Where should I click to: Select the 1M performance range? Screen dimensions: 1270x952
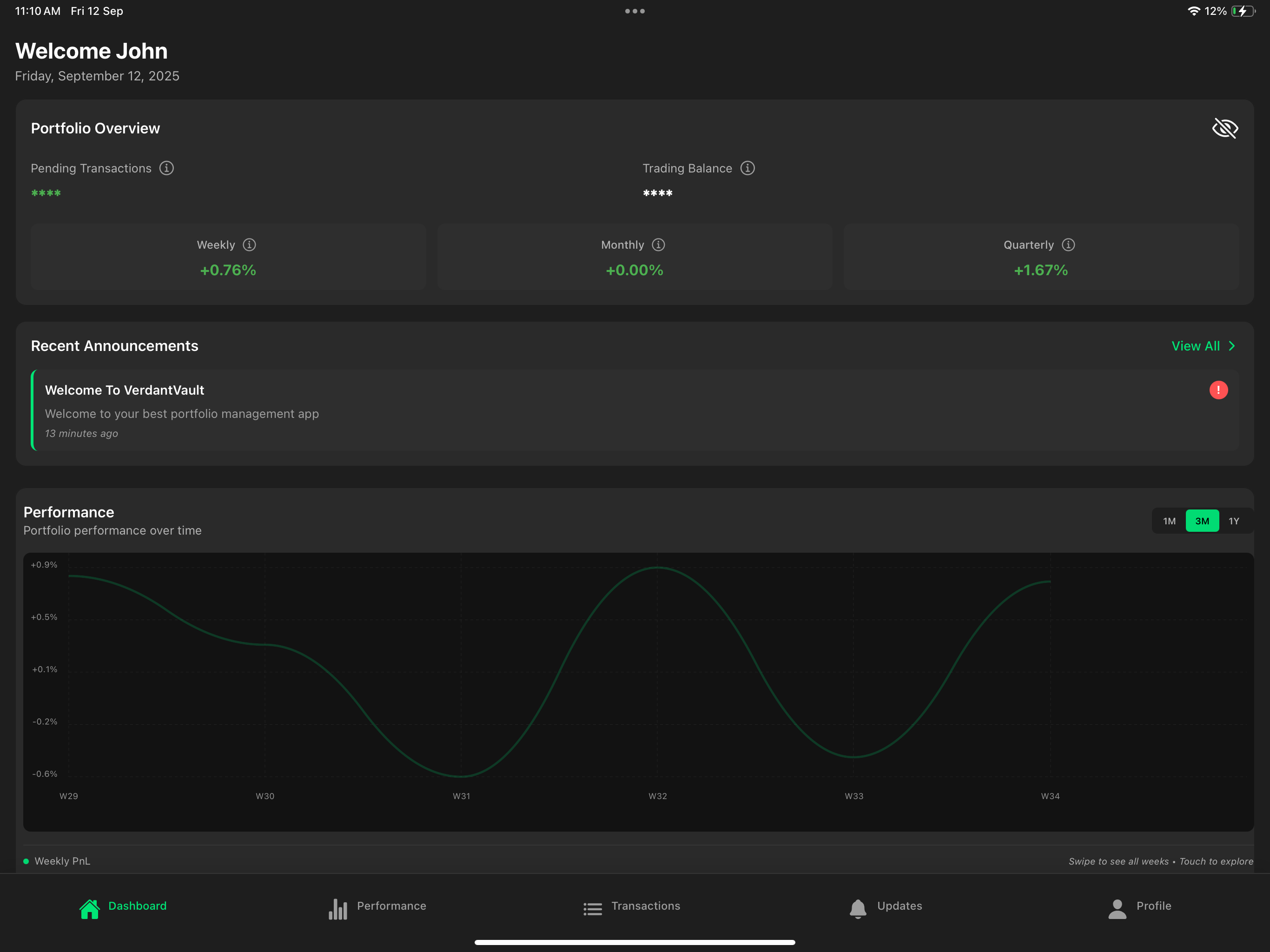[1169, 521]
